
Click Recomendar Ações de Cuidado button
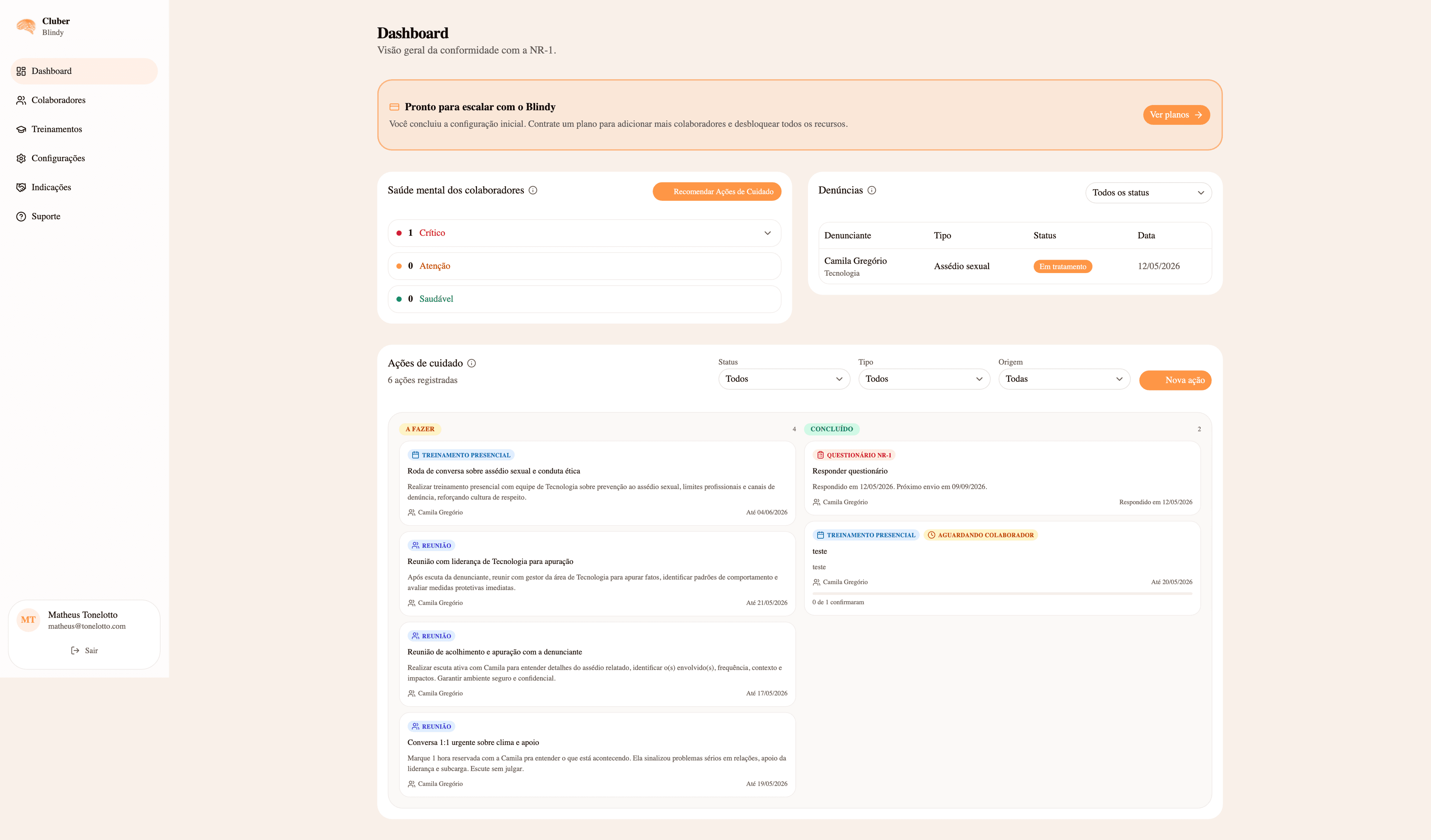pyautogui.click(x=717, y=192)
